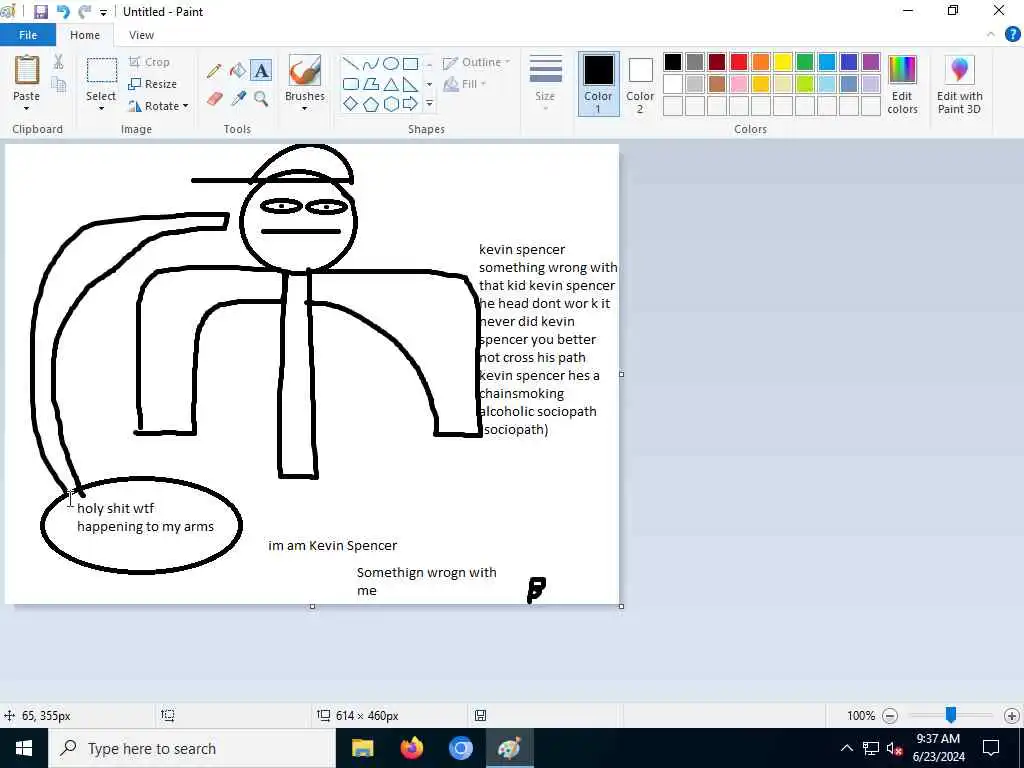
Task: Choose the Oval shape
Action: point(391,63)
